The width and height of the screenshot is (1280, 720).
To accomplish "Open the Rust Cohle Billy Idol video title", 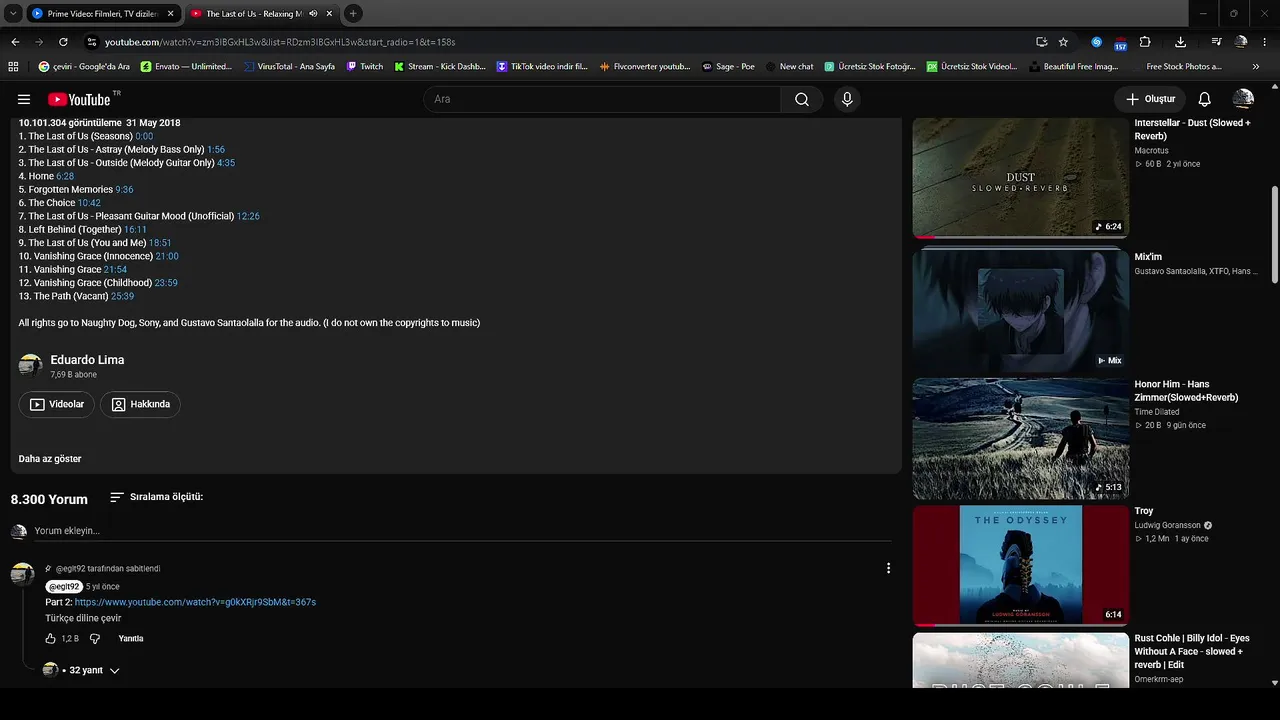I will pyautogui.click(x=1192, y=651).
